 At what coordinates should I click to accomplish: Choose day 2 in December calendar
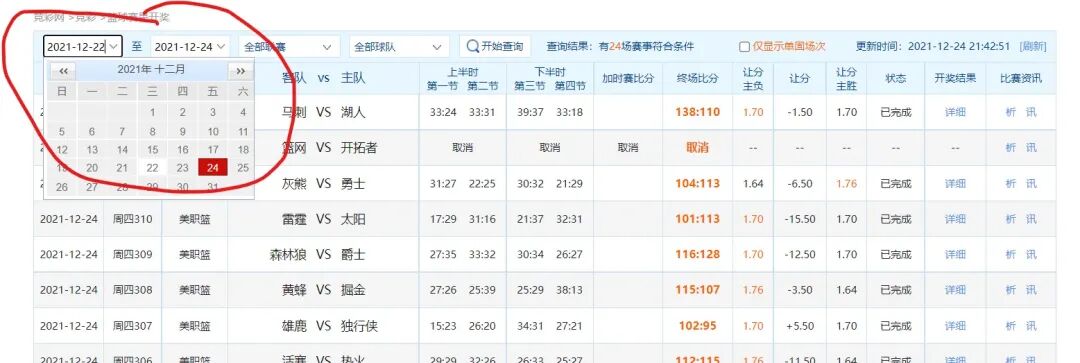tap(183, 112)
